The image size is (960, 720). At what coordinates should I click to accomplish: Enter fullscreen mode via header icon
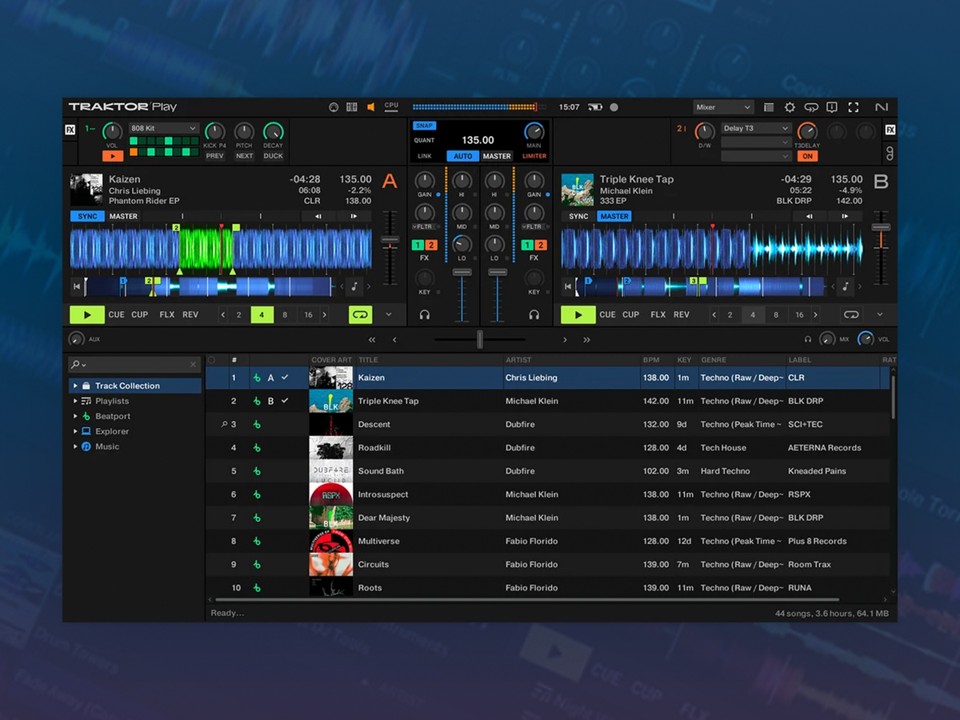coord(853,107)
